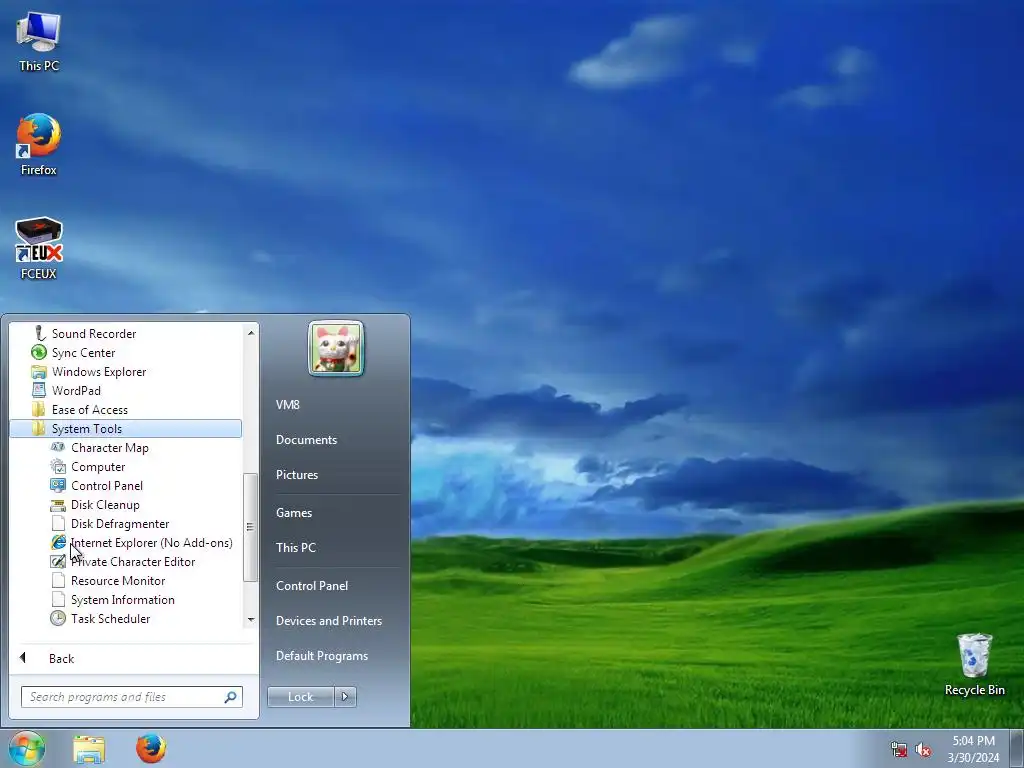The height and width of the screenshot is (768, 1024).
Task: Select "Windows Explorer" label in list
Action: [99, 372]
